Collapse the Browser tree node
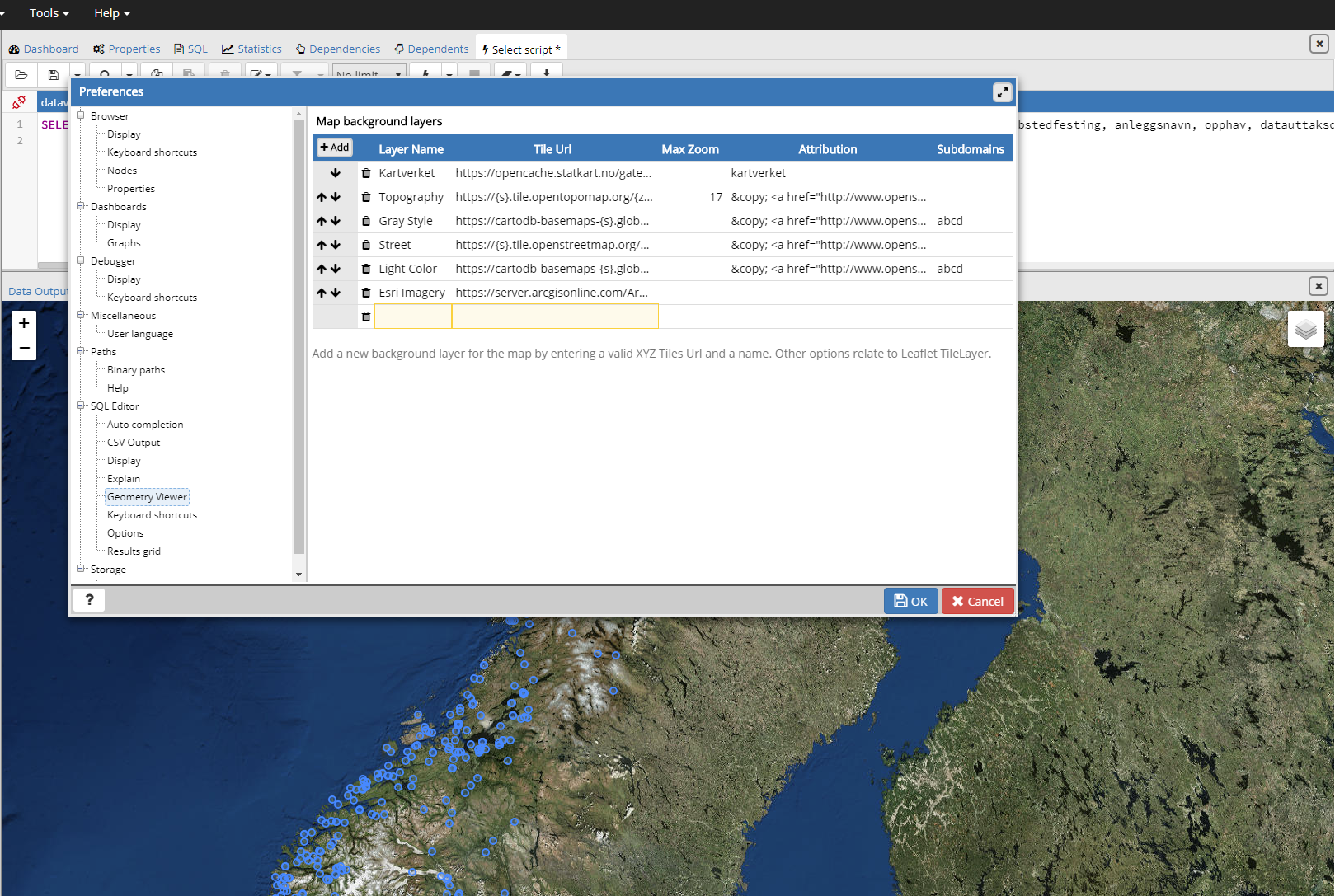 (81, 115)
